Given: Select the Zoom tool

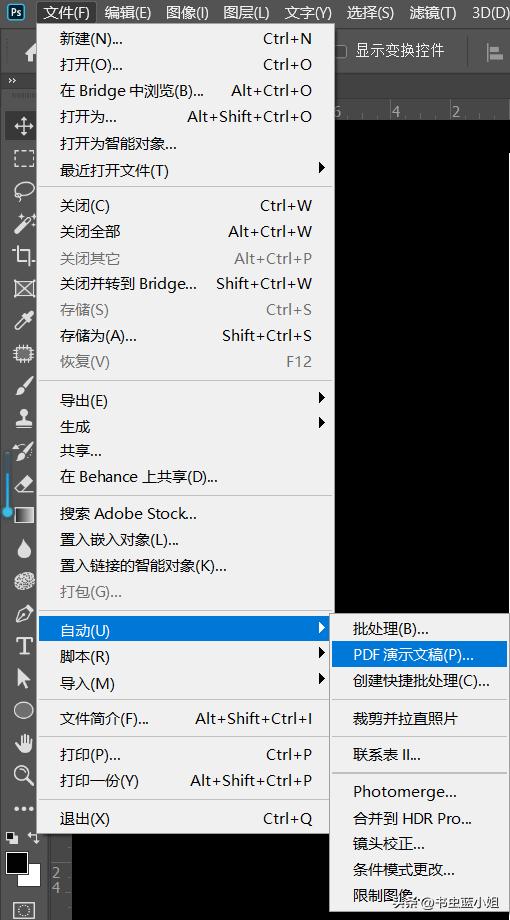Looking at the screenshot, I should 23,776.
